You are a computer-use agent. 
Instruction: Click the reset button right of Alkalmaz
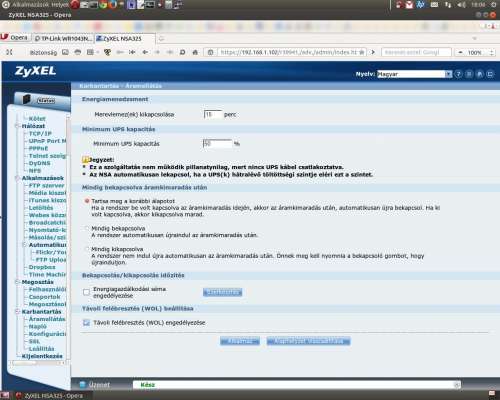point(308,341)
